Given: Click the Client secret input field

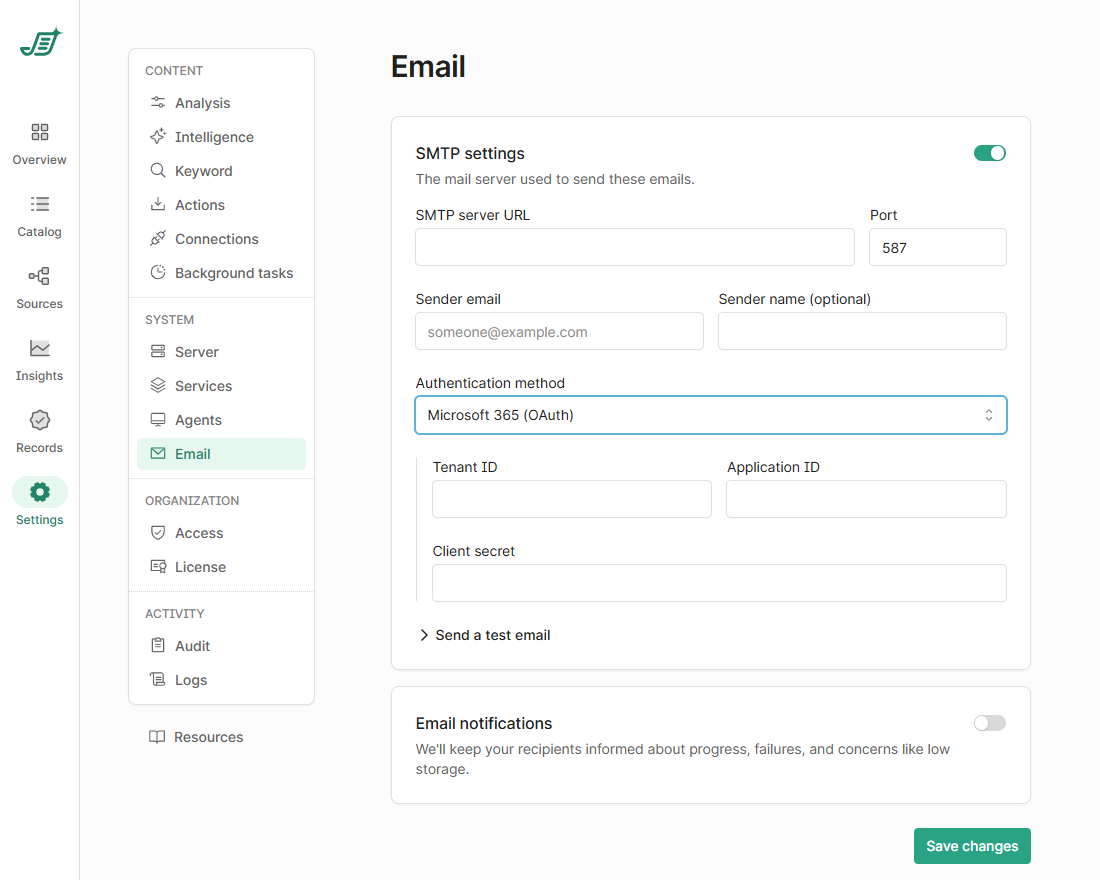Looking at the screenshot, I should tap(719, 583).
